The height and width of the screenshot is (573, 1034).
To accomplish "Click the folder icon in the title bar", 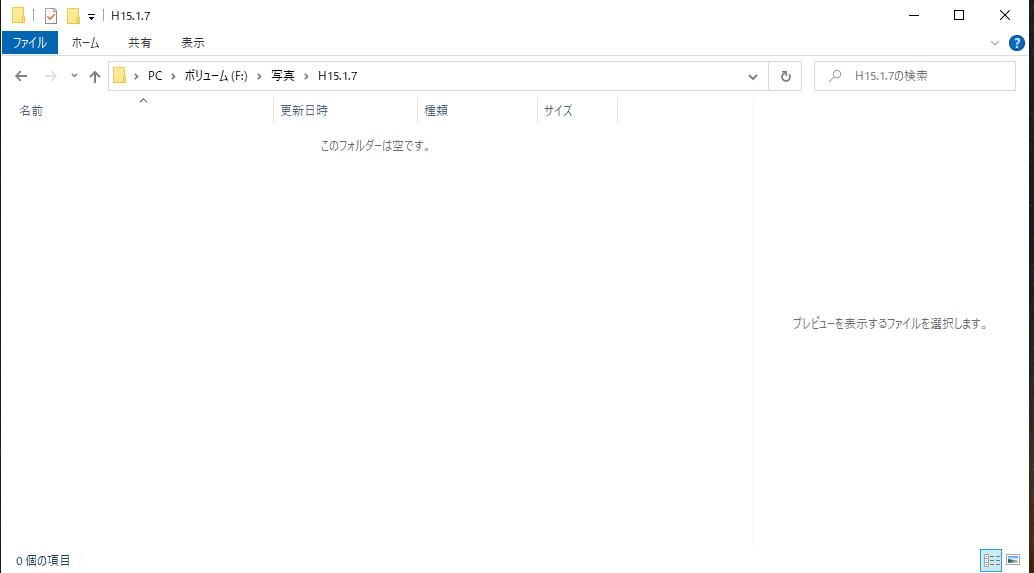I will tap(18, 15).
